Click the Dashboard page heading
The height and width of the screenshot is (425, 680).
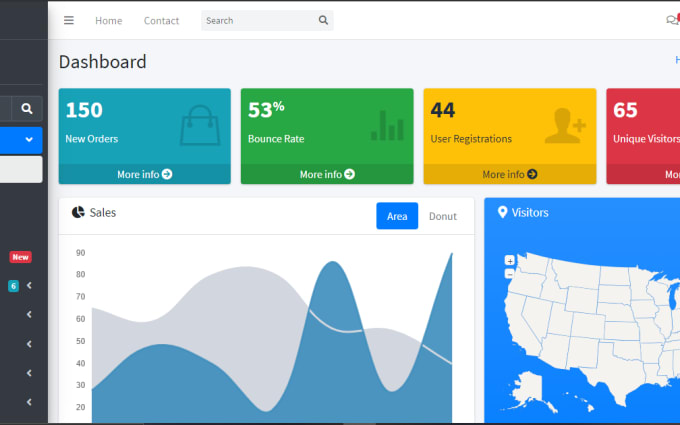(103, 62)
